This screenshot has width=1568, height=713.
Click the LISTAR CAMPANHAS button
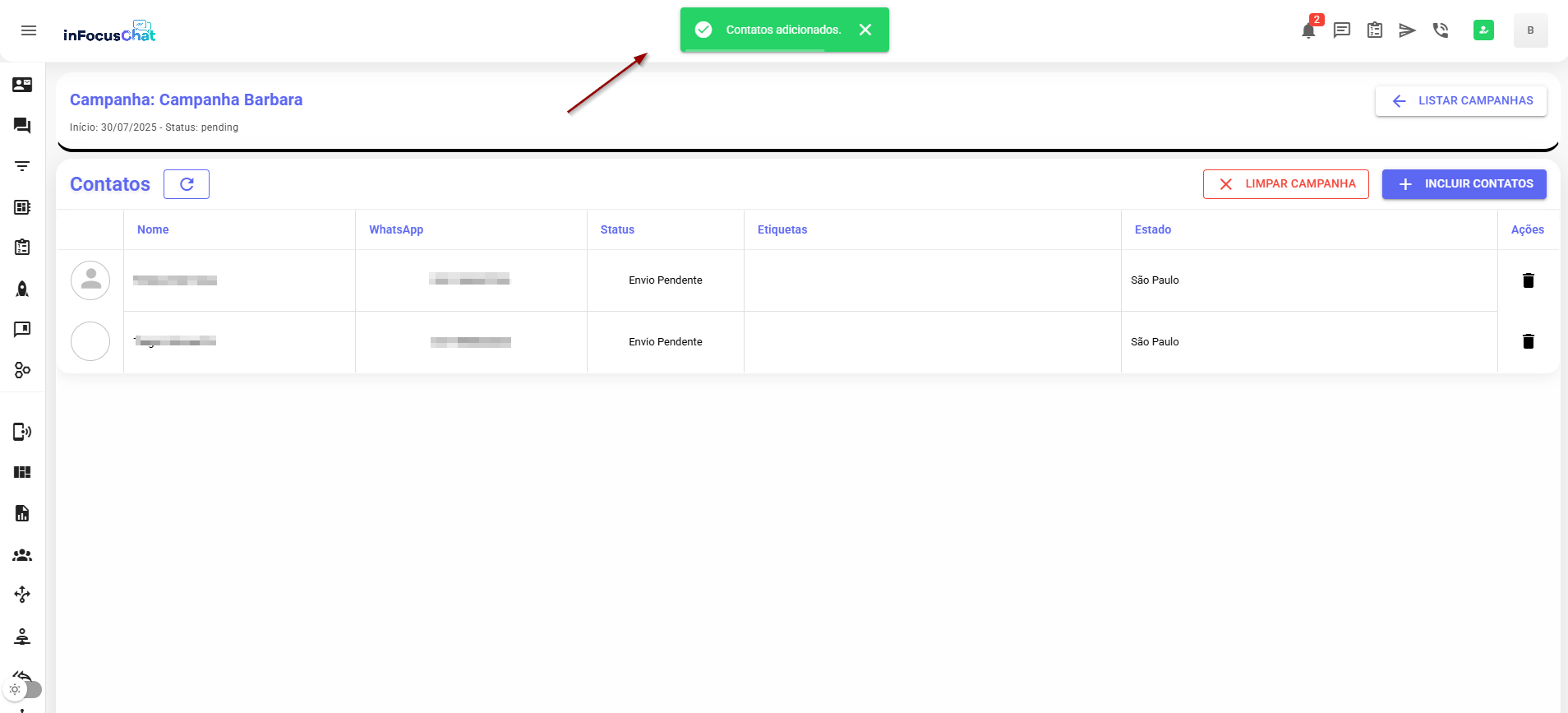pos(1460,100)
